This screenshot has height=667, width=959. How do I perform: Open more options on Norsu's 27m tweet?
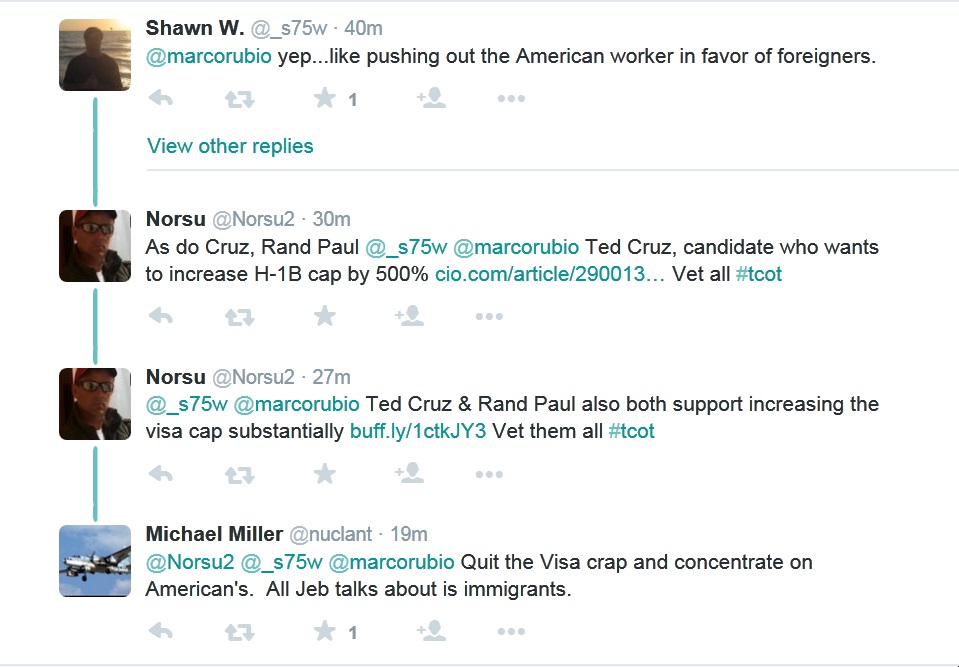point(489,474)
